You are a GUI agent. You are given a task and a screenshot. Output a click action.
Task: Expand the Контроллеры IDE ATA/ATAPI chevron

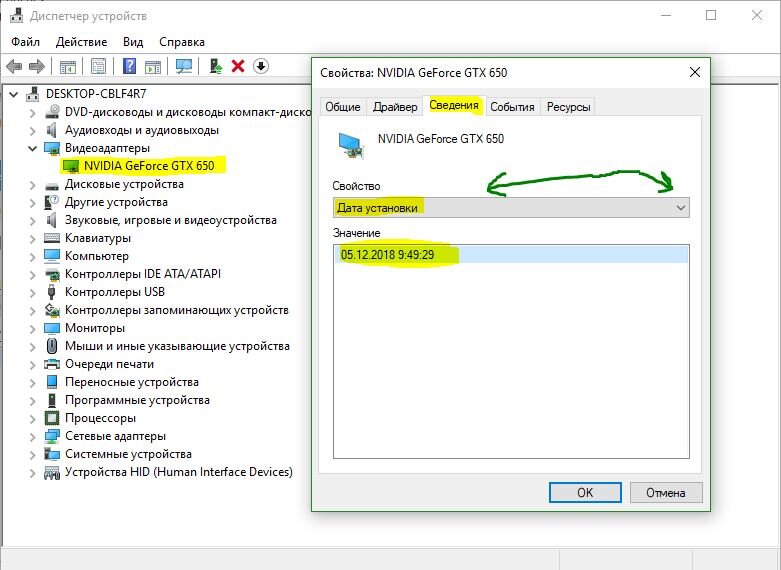pos(32,275)
